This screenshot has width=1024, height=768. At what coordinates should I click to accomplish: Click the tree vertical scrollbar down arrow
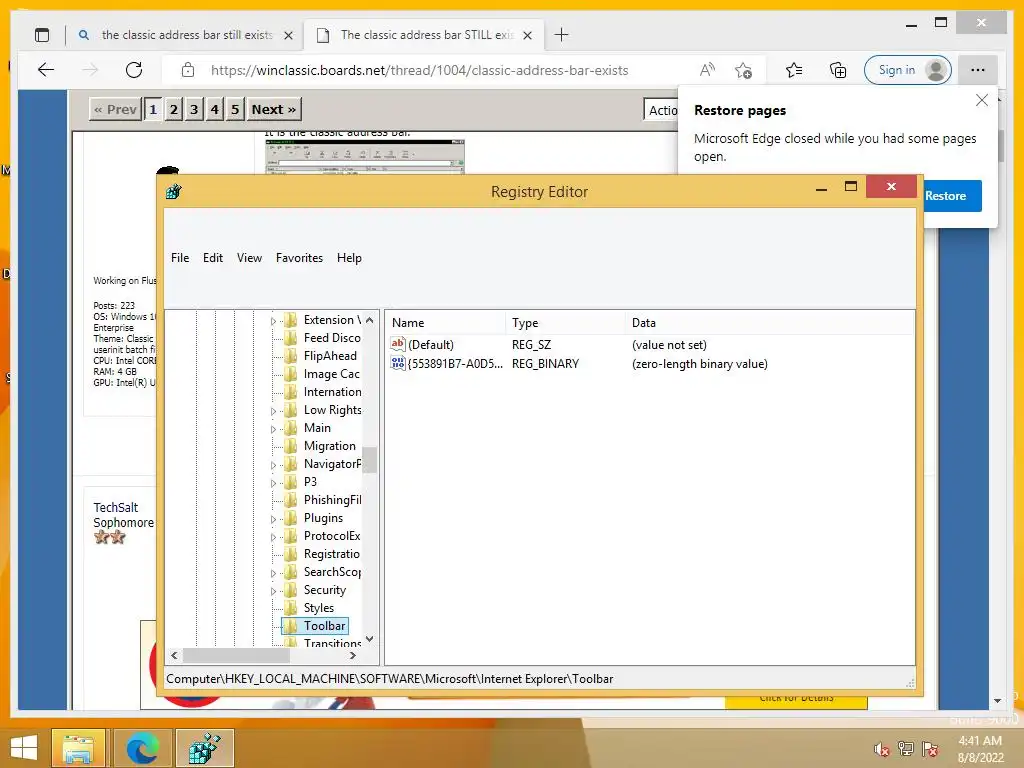[370, 639]
